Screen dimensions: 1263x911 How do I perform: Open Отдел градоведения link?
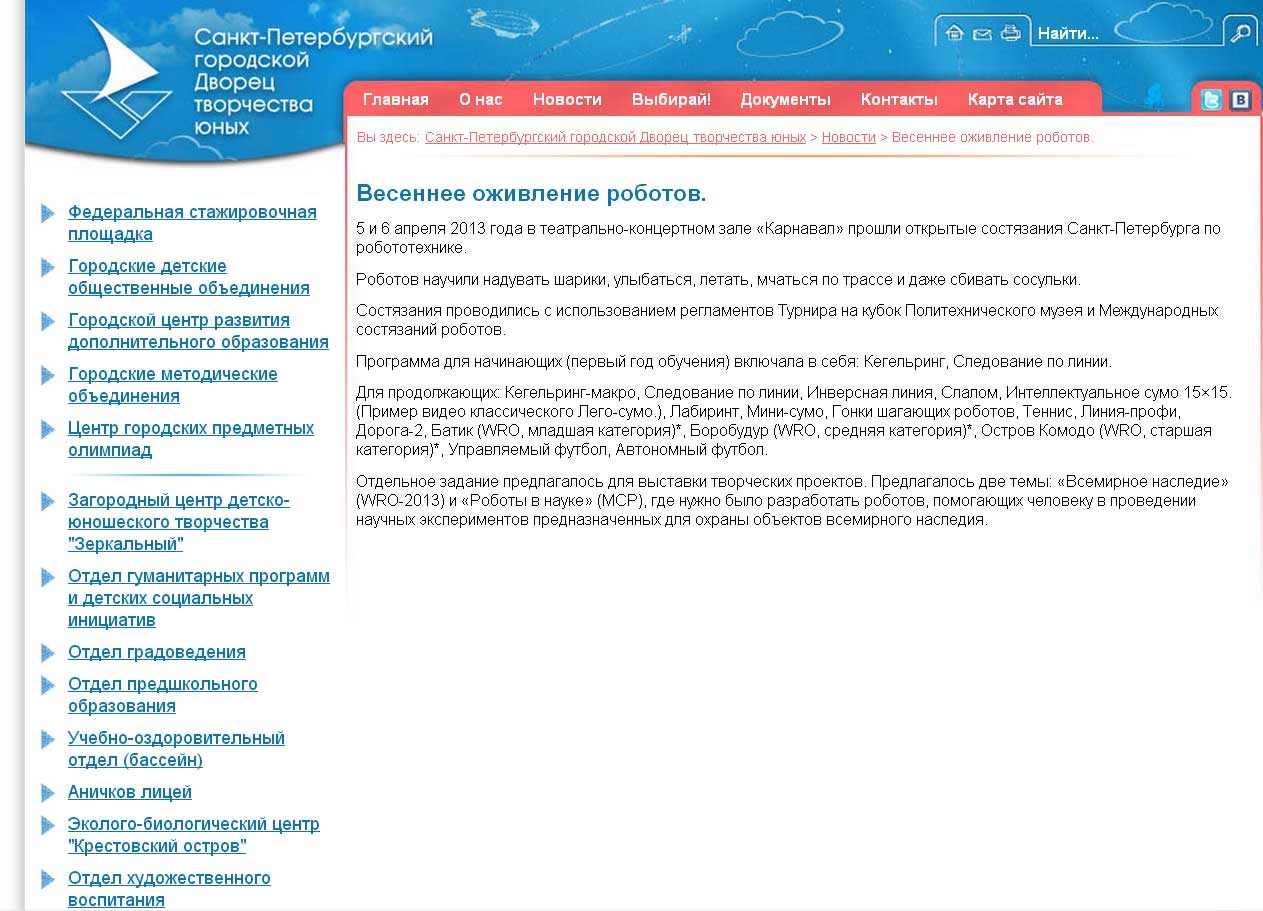click(x=157, y=652)
